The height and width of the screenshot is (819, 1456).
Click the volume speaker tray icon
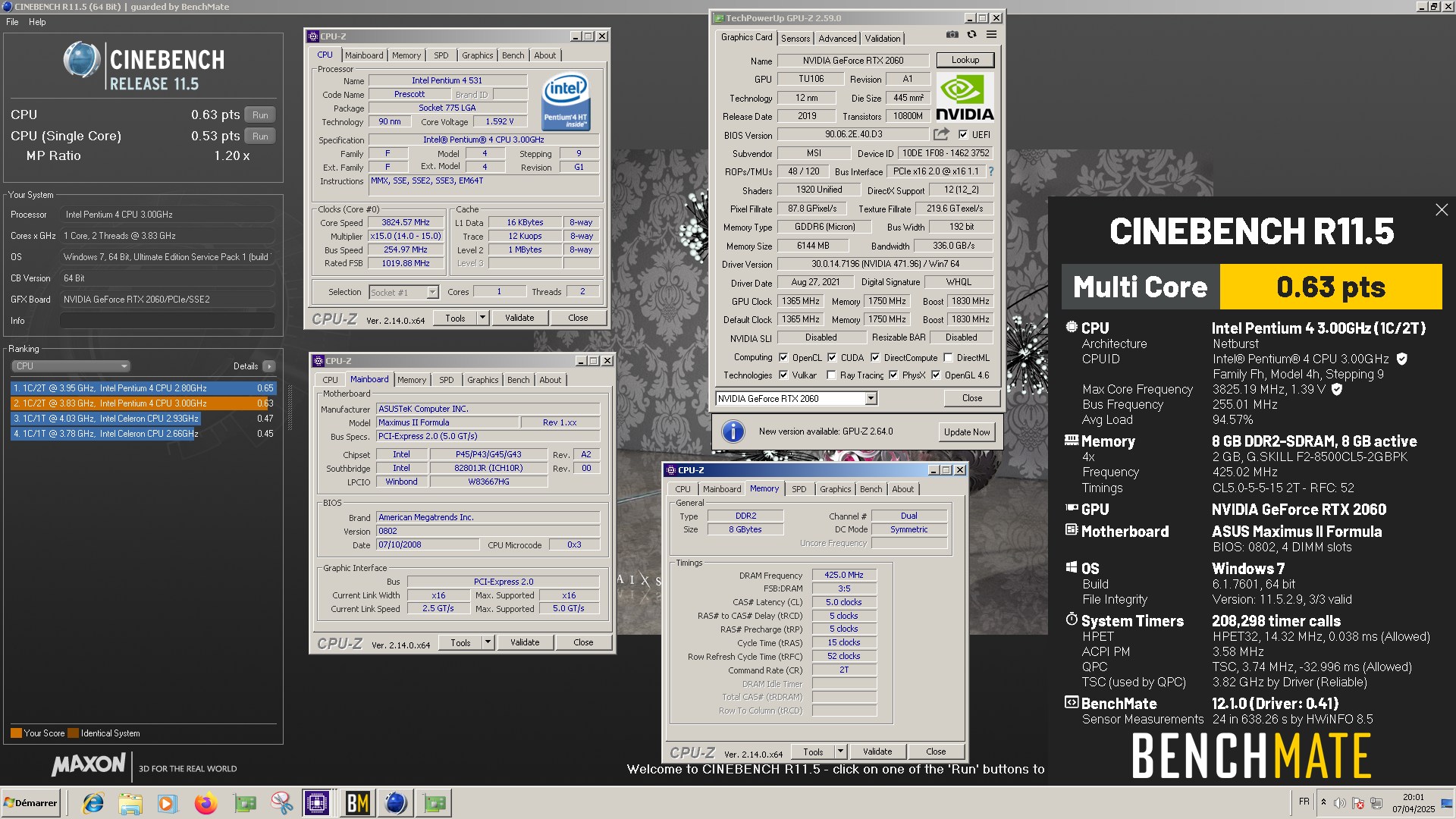pos(1340,803)
